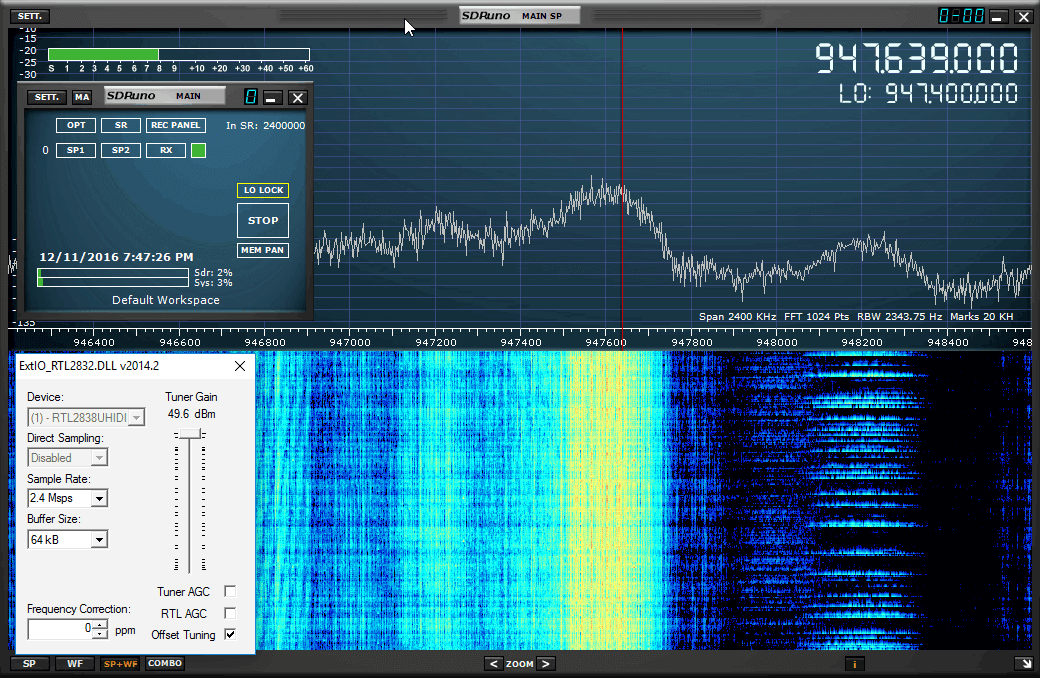
Task: Select the SP+WF display mode
Action: point(120,663)
